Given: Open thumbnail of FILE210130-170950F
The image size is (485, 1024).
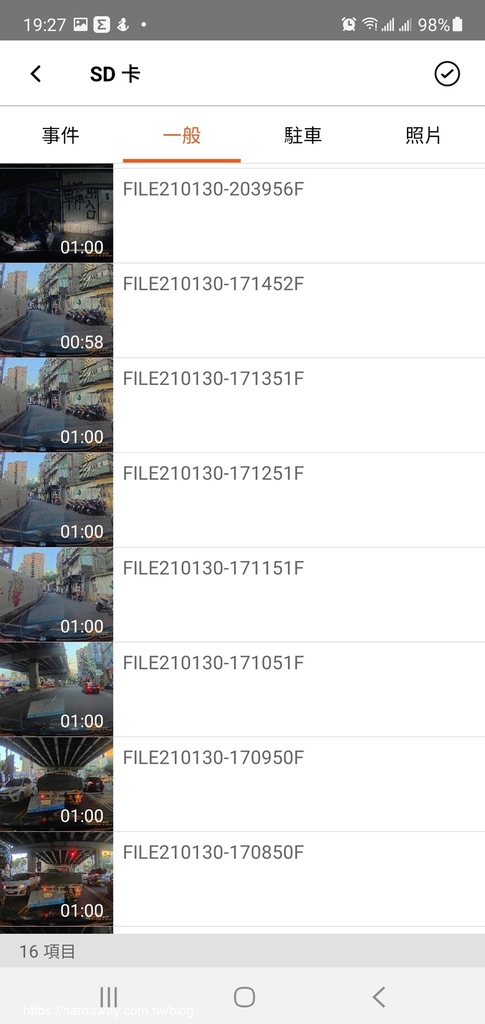Looking at the screenshot, I should click(x=56, y=784).
